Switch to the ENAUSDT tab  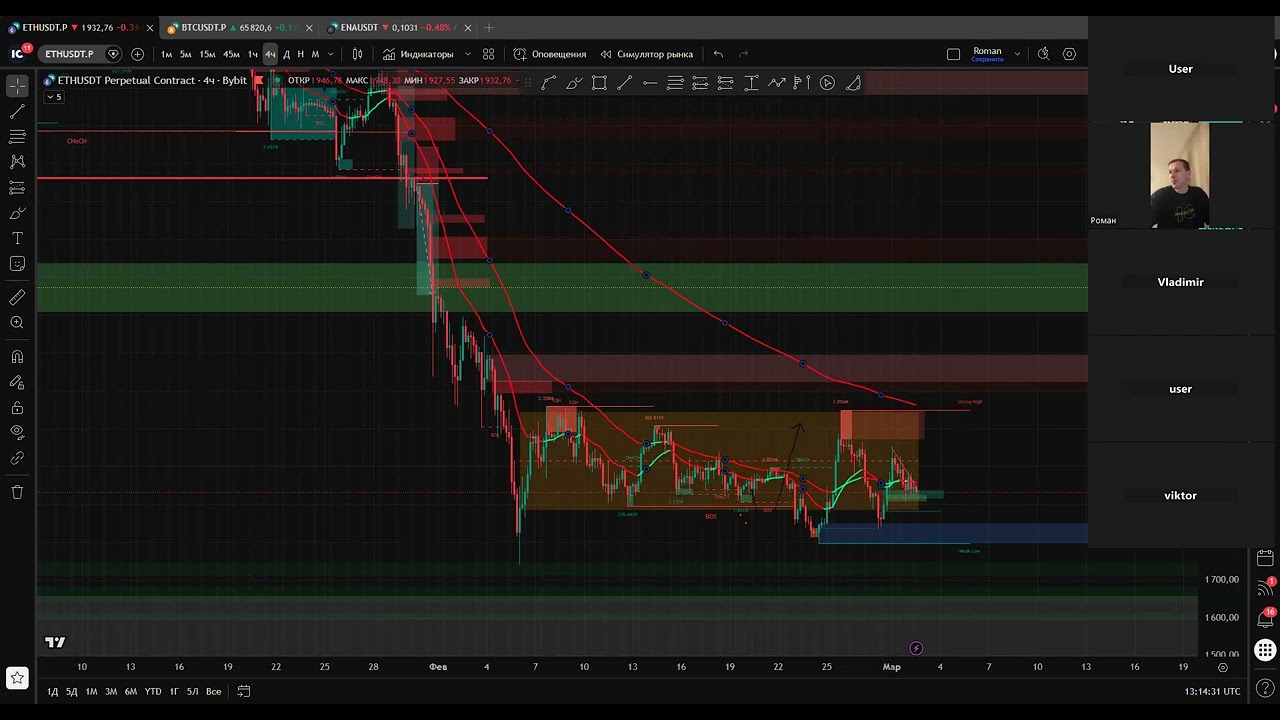point(400,28)
